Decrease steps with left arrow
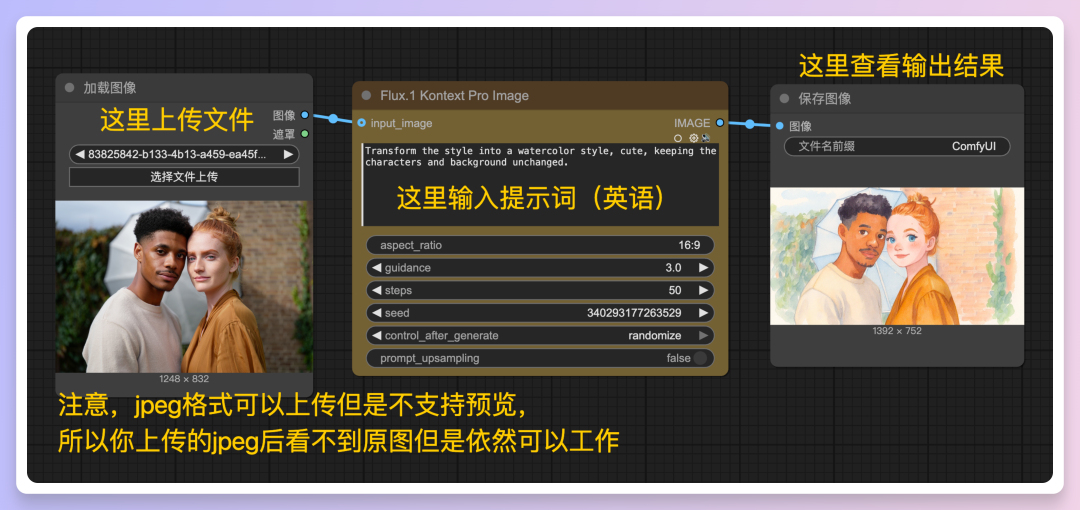Image resolution: width=1080 pixels, height=510 pixels. 377,290
